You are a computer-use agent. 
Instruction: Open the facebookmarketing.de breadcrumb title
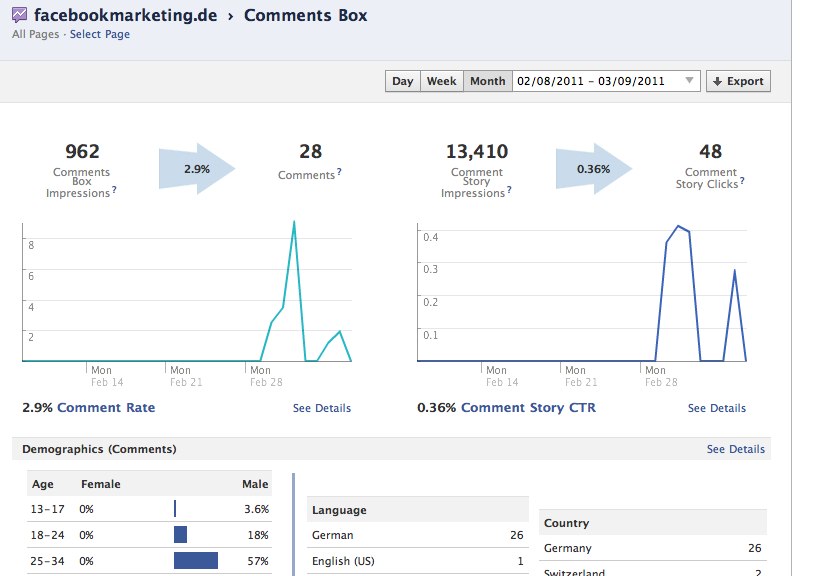tap(126, 15)
